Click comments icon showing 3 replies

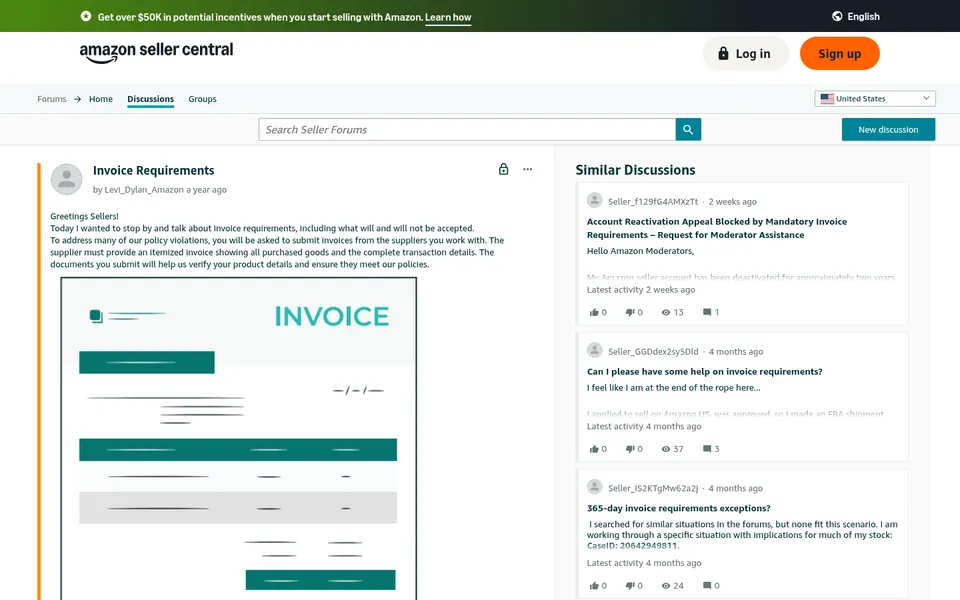pyautogui.click(x=707, y=449)
